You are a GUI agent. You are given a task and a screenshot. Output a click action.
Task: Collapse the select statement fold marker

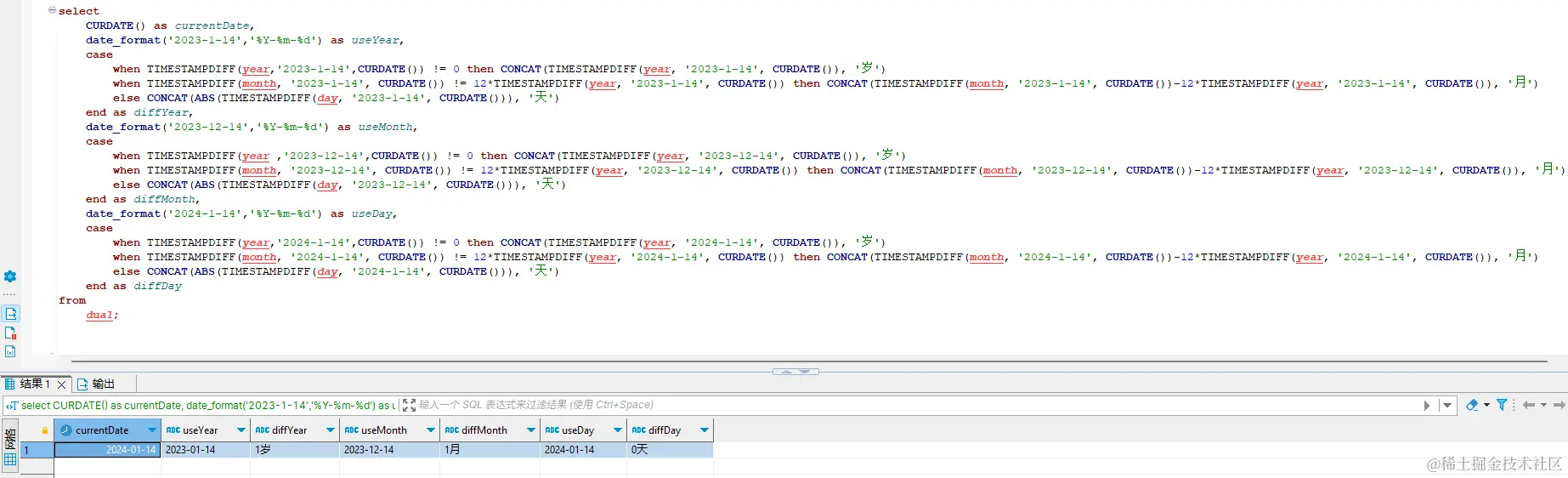[53, 10]
